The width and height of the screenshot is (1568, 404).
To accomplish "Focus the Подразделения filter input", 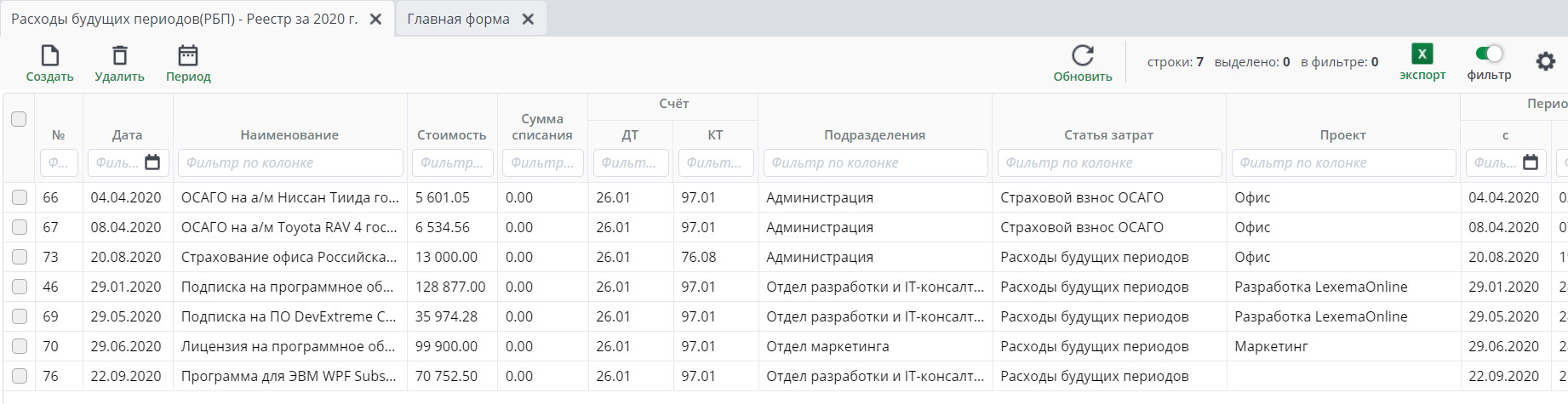I will (x=875, y=162).
